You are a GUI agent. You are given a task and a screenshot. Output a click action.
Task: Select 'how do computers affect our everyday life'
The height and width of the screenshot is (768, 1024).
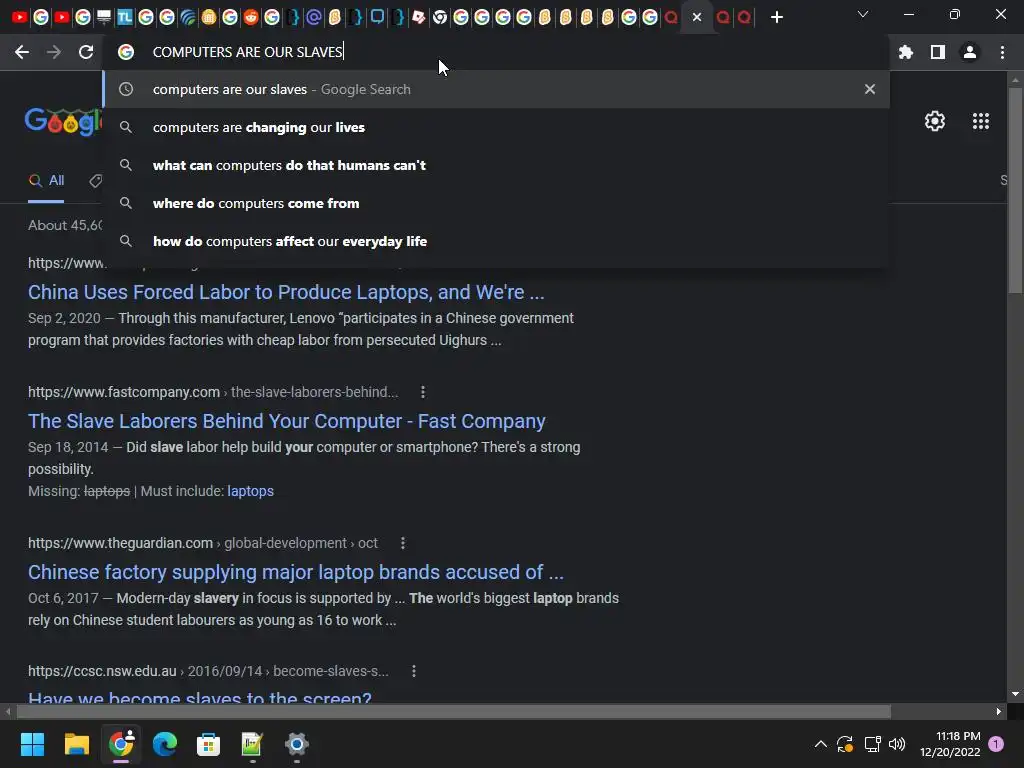[496, 241]
